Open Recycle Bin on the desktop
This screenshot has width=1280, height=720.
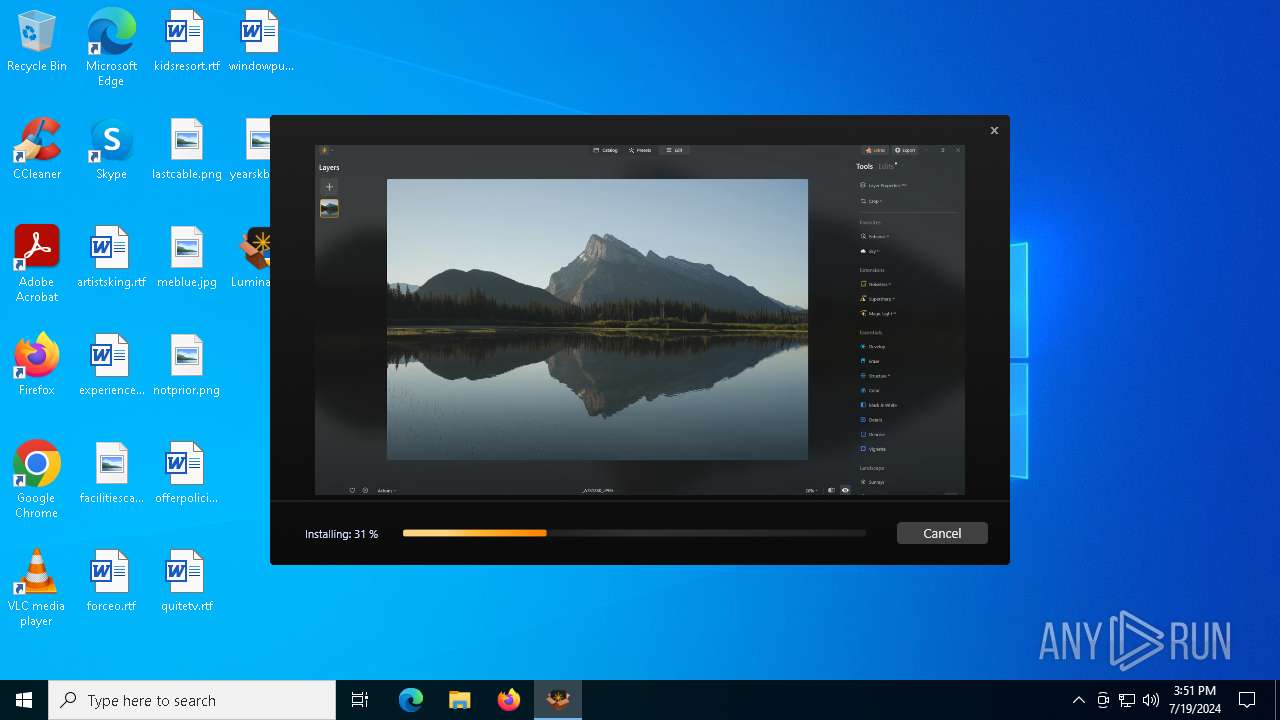(37, 42)
